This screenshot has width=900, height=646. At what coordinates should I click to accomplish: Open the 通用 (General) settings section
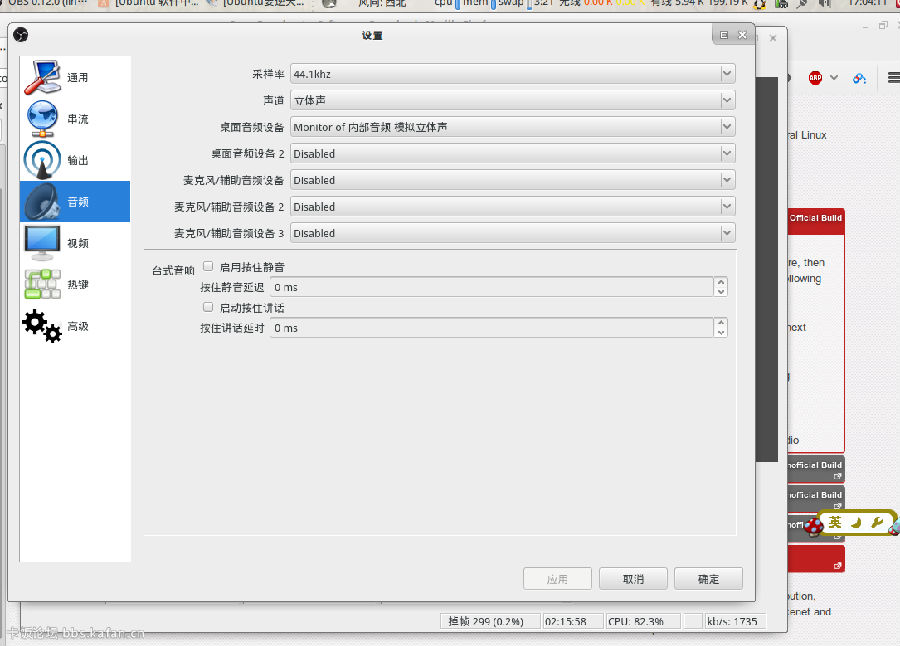point(43,77)
